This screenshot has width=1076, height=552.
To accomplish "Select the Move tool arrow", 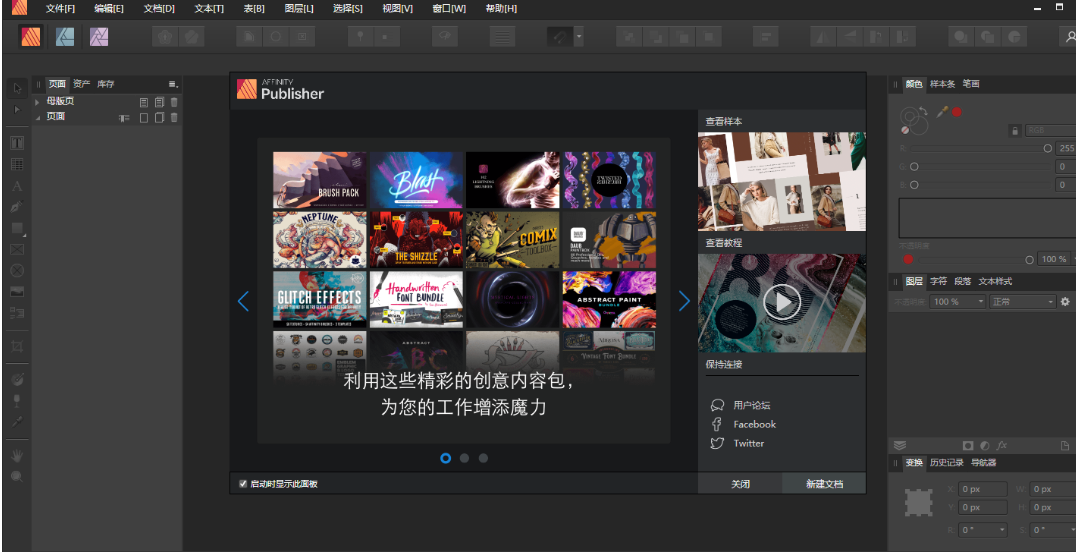I will (17, 89).
